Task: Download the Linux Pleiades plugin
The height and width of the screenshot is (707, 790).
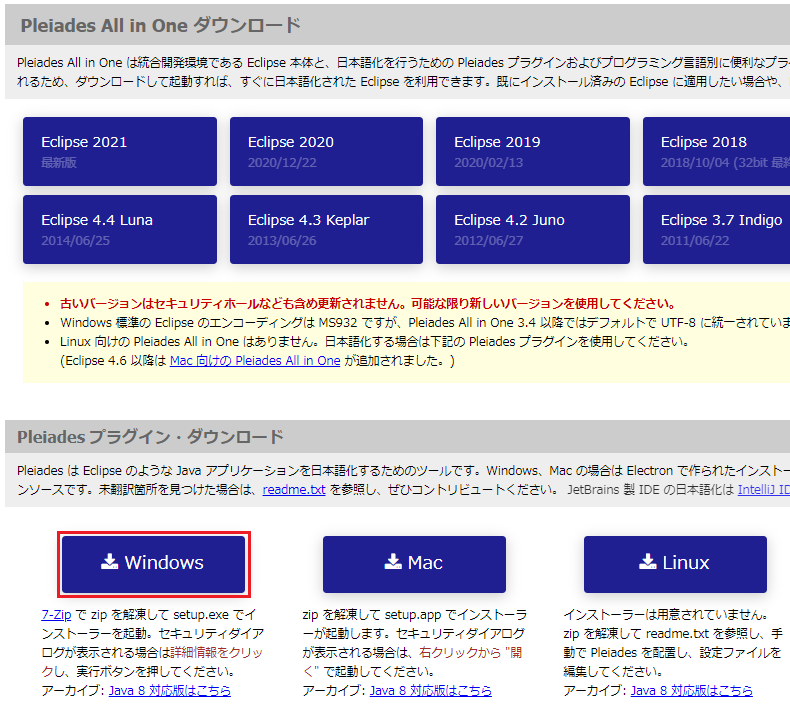Action: [675, 564]
